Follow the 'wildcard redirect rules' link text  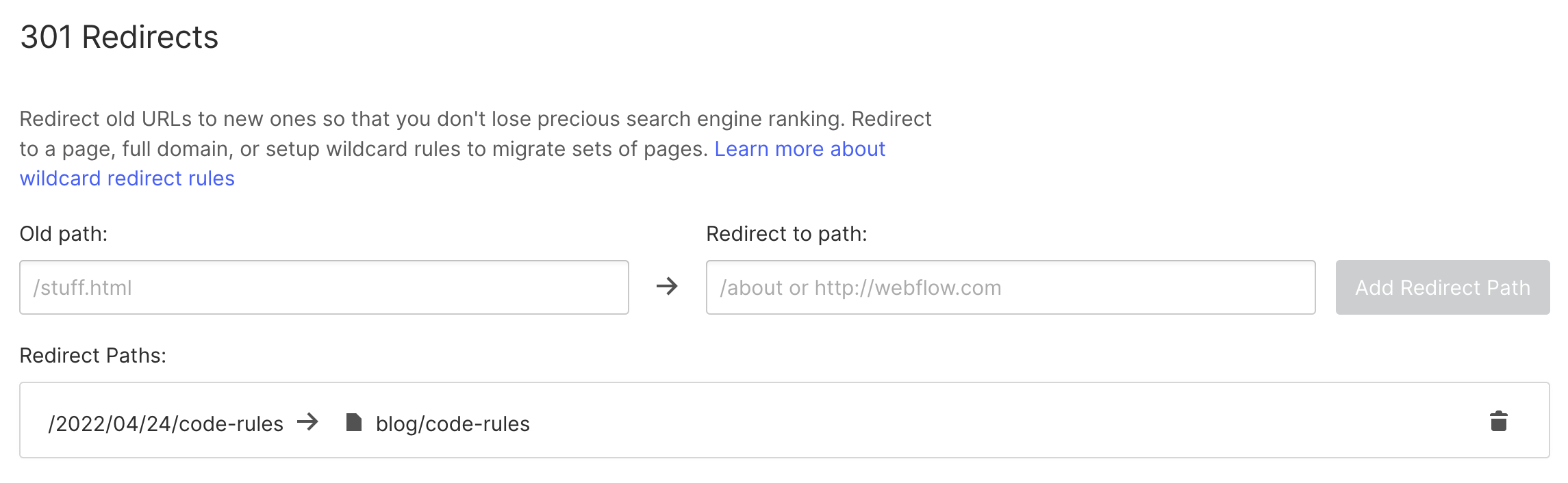[x=127, y=179]
